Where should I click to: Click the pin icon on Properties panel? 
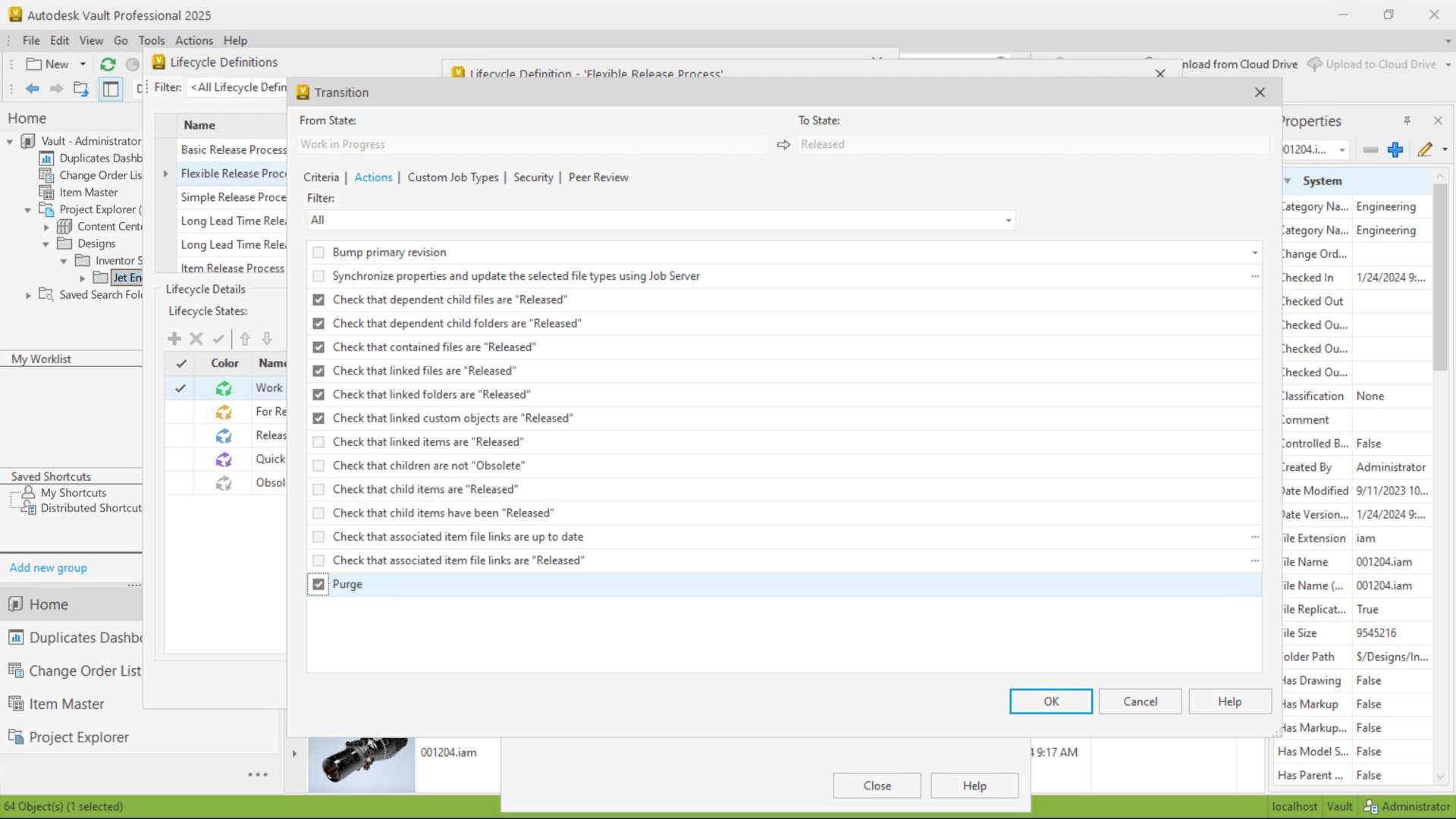coord(1407,121)
